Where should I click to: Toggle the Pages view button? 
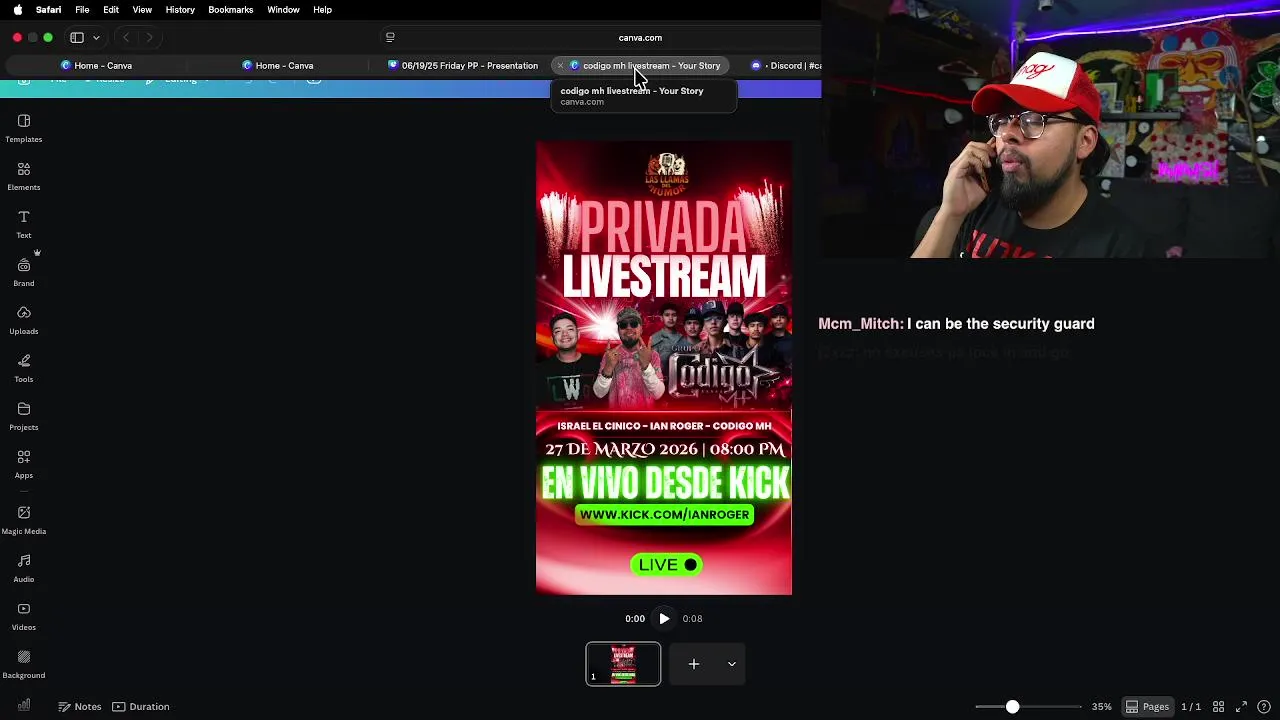click(x=1147, y=707)
